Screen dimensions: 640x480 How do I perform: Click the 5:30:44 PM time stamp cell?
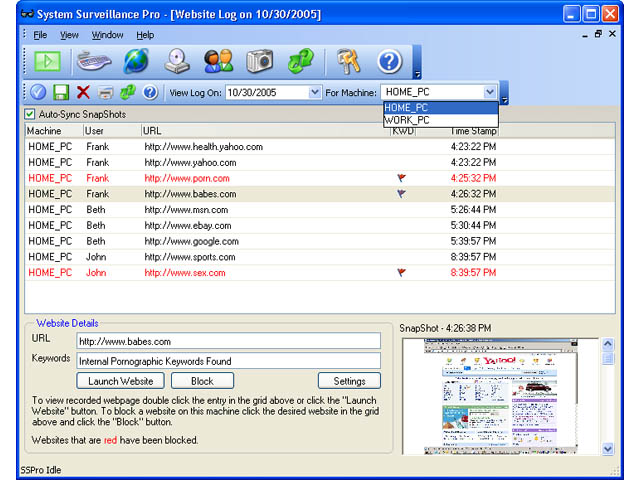click(473, 225)
